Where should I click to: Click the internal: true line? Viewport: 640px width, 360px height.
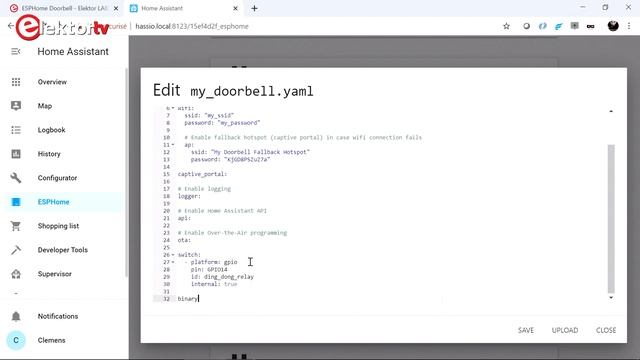click(x=214, y=284)
